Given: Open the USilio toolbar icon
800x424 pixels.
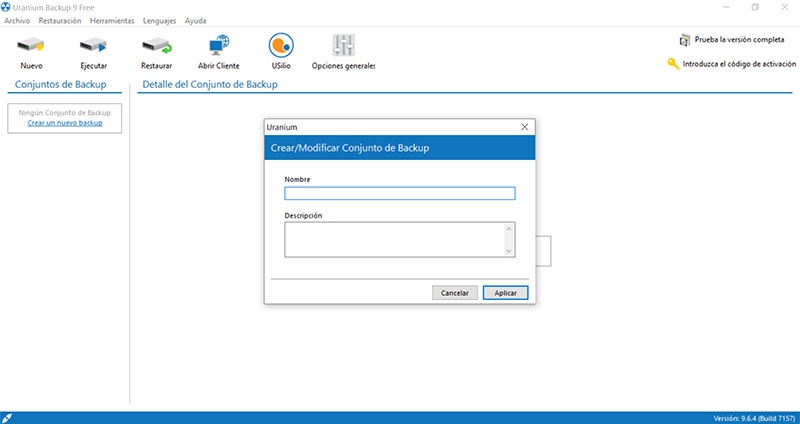Looking at the screenshot, I should tap(281, 45).
